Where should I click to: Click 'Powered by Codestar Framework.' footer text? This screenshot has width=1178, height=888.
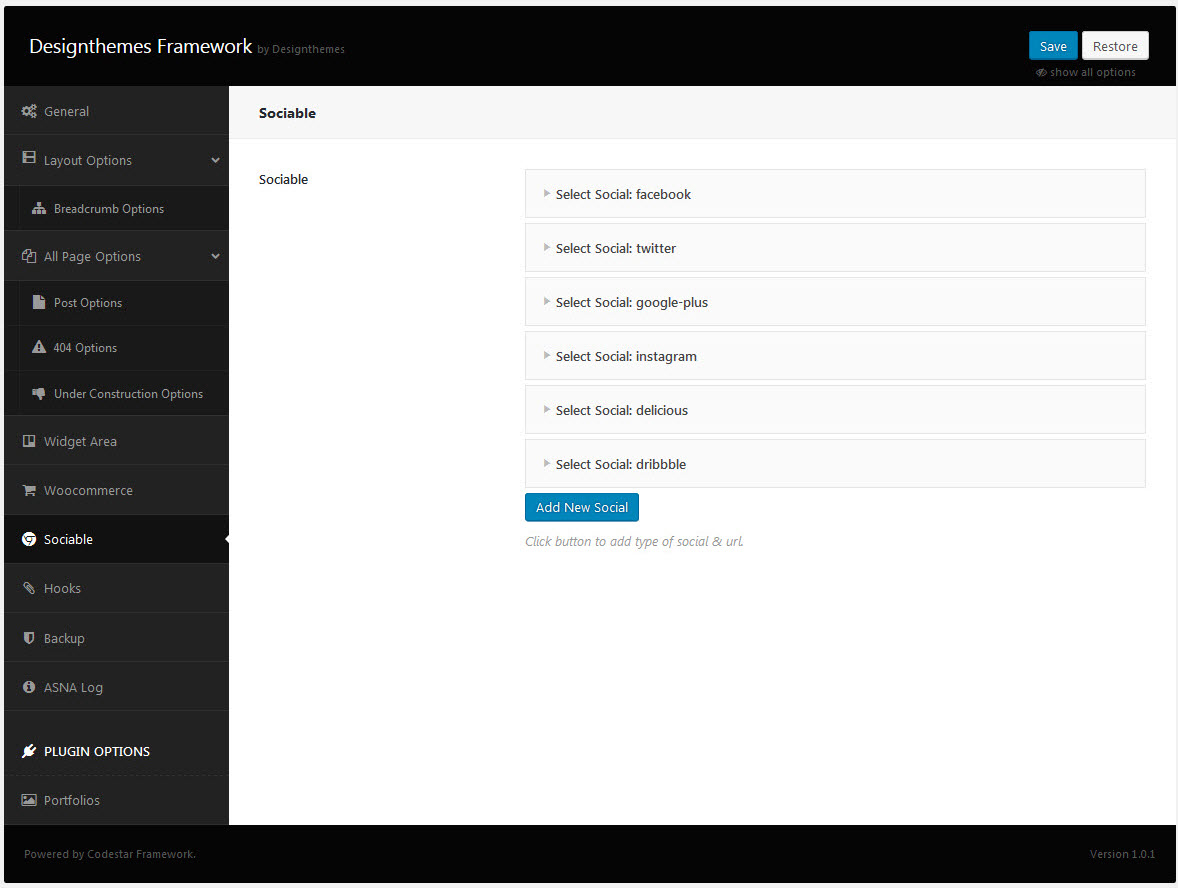point(110,854)
